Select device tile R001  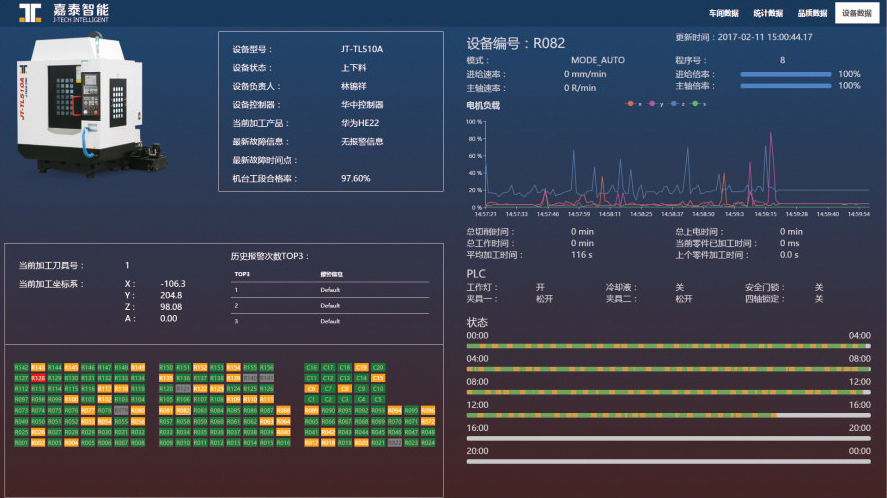[21, 442]
